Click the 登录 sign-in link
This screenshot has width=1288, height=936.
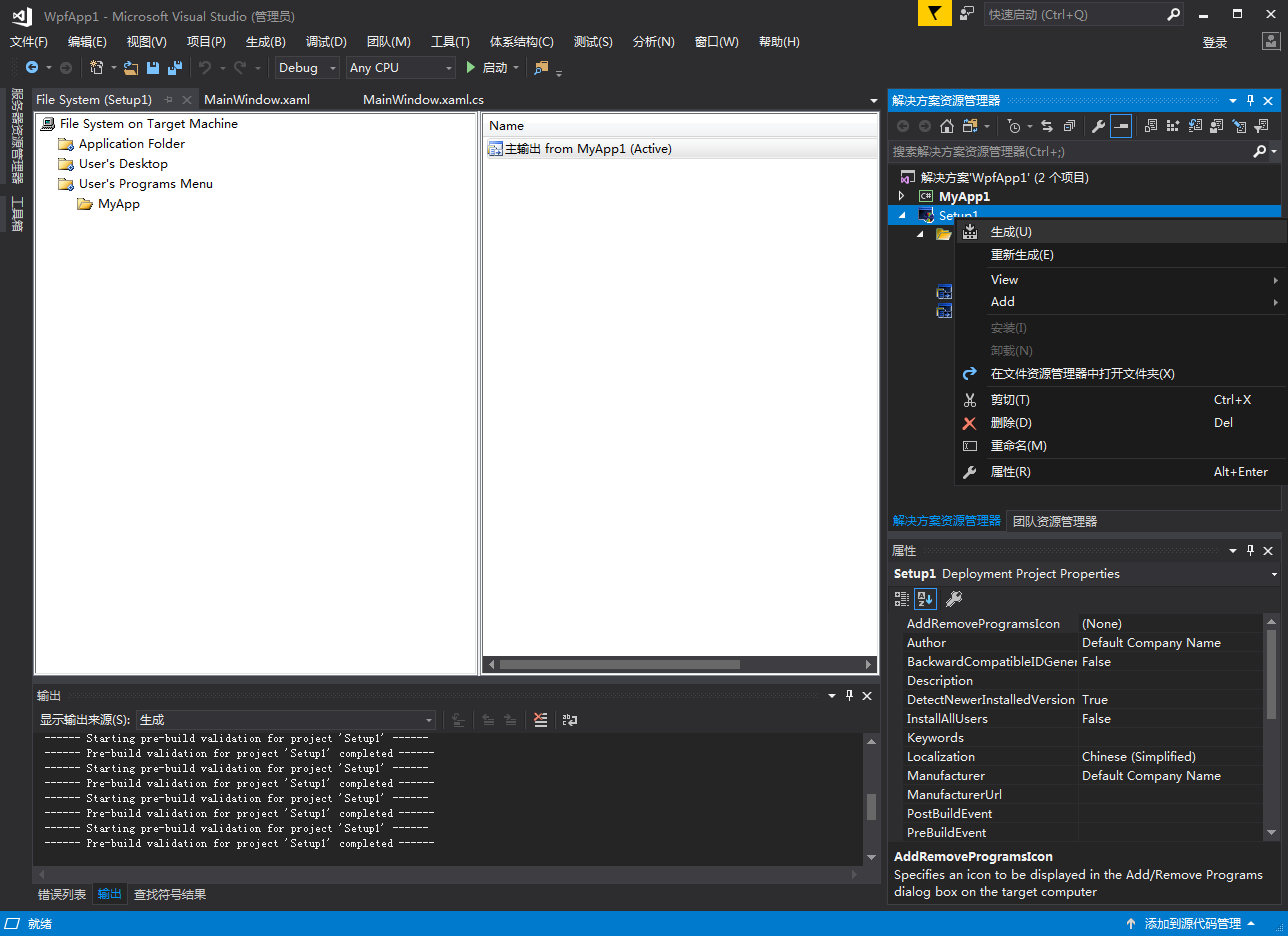(x=1215, y=42)
